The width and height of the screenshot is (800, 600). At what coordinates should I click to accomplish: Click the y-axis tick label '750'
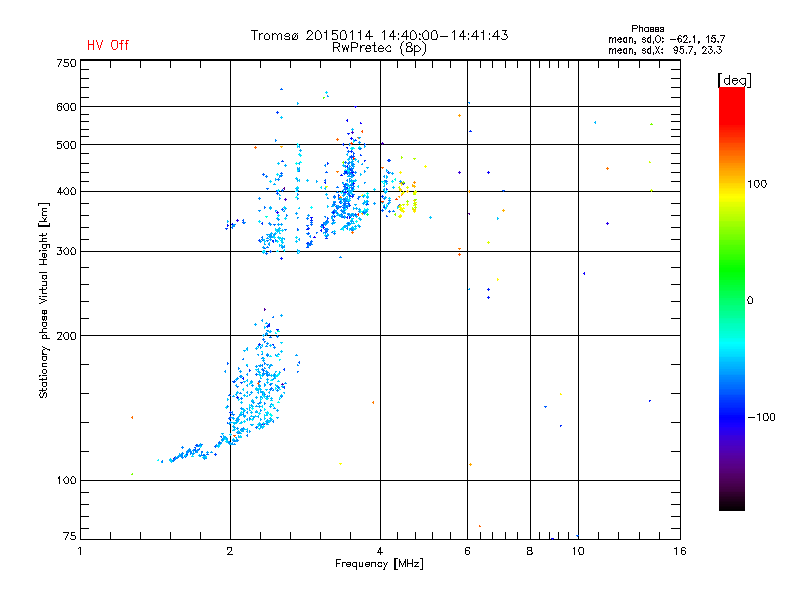click(x=66, y=63)
